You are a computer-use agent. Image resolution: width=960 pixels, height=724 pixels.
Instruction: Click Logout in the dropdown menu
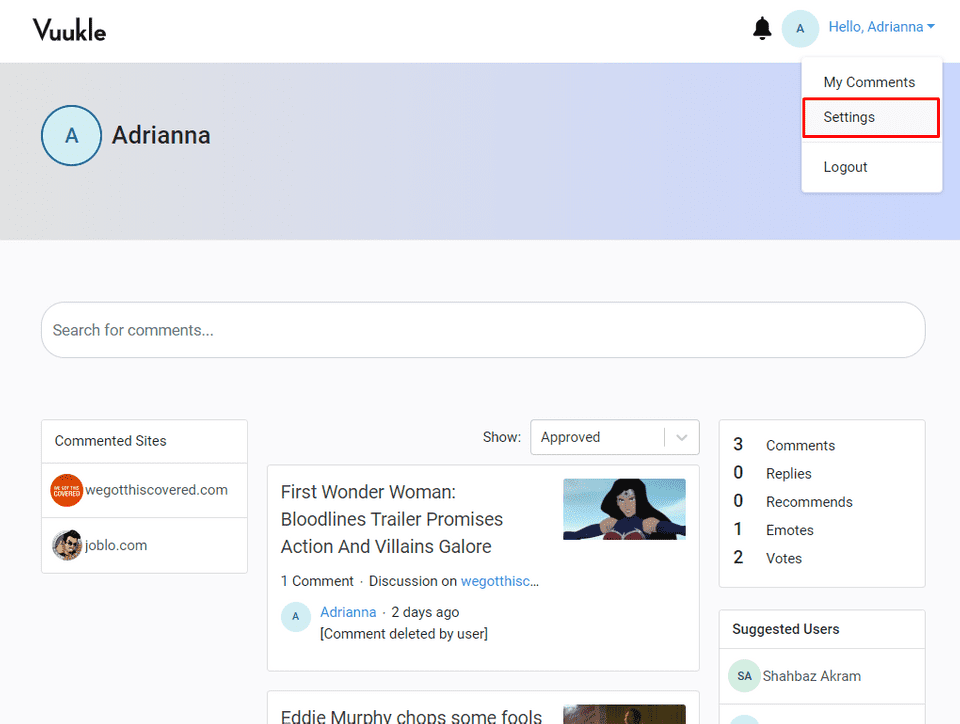click(x=845, y=166)
